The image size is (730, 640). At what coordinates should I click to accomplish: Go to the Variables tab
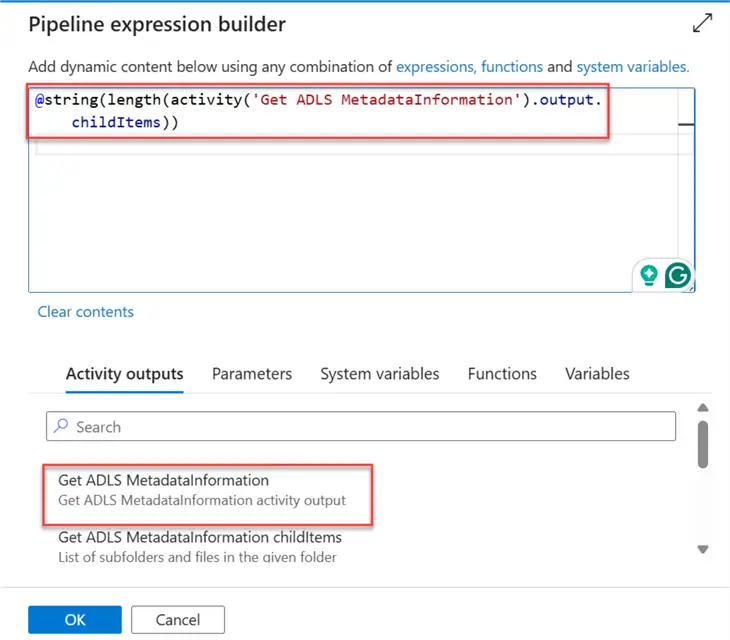[597, 374]
